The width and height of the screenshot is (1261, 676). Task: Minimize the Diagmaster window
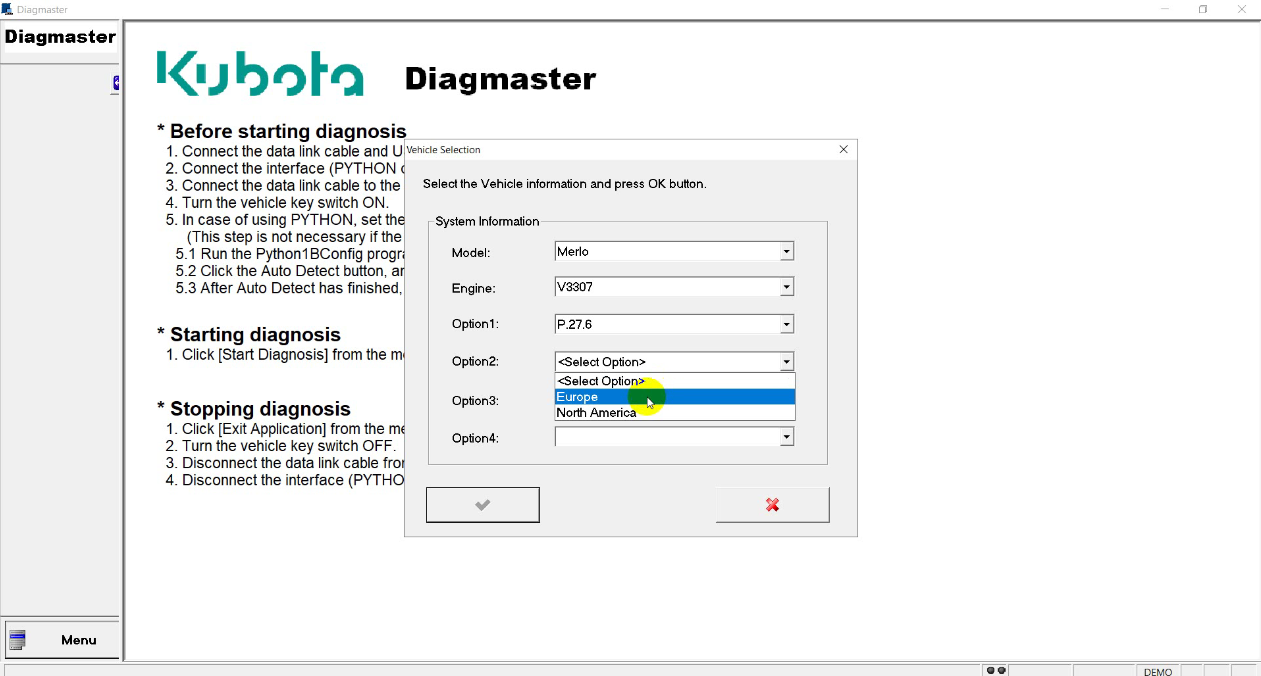(x=1165, y=9)
